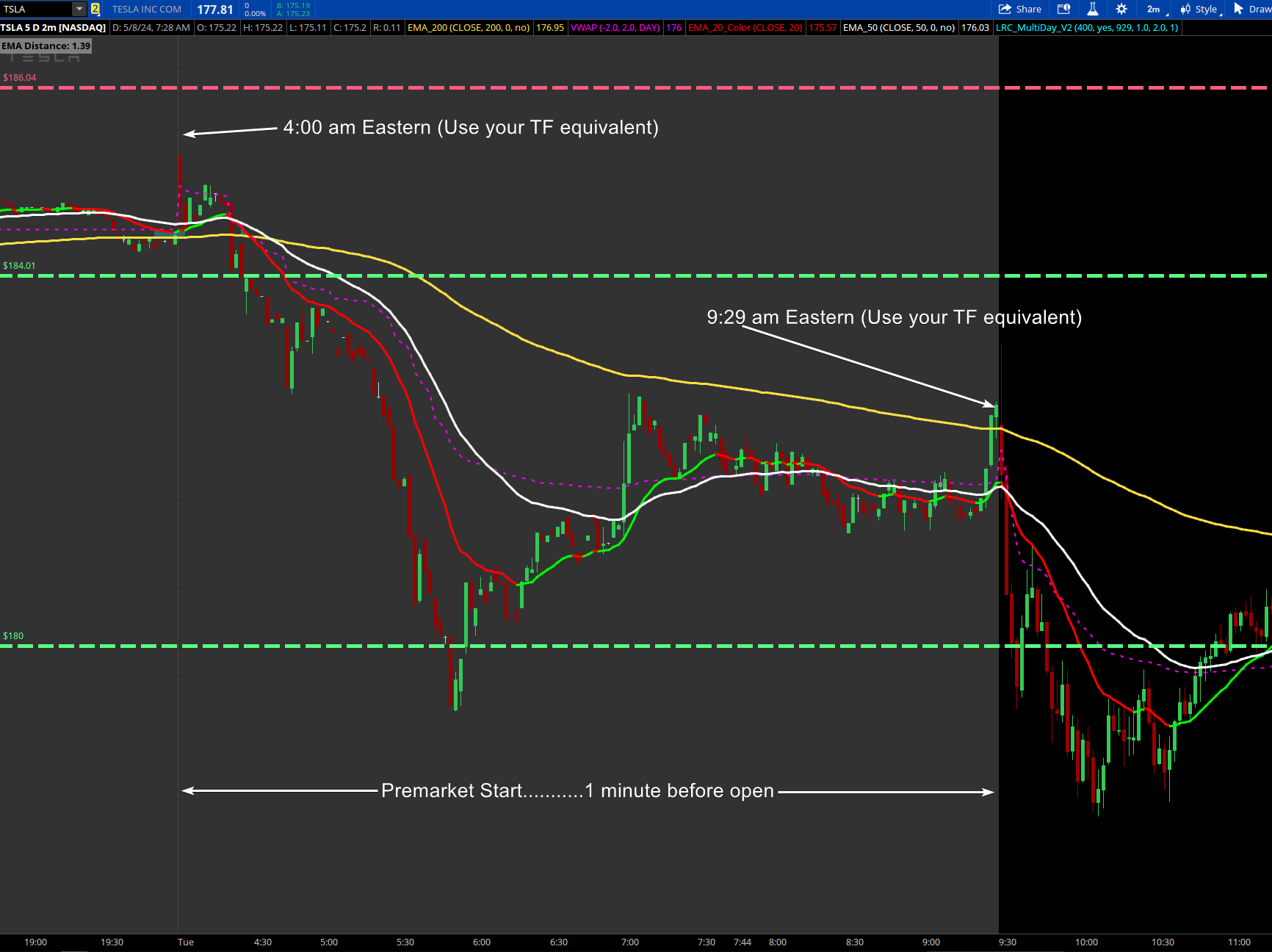This screenshot has height=952, width=1272.
Task: Click the LRC_MultiDay_V2 study label
Action: click(x=1086, y=28)
